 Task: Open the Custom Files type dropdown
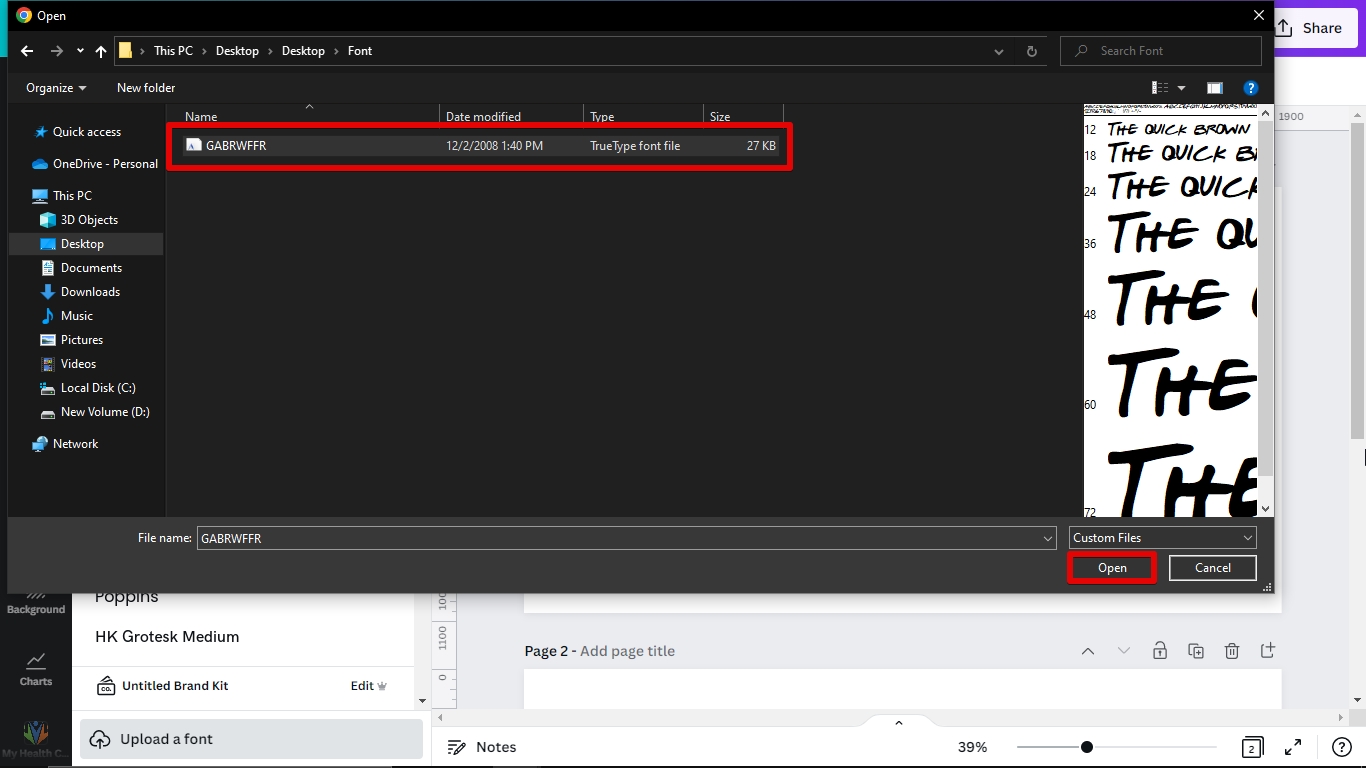tap(1163, 538)
